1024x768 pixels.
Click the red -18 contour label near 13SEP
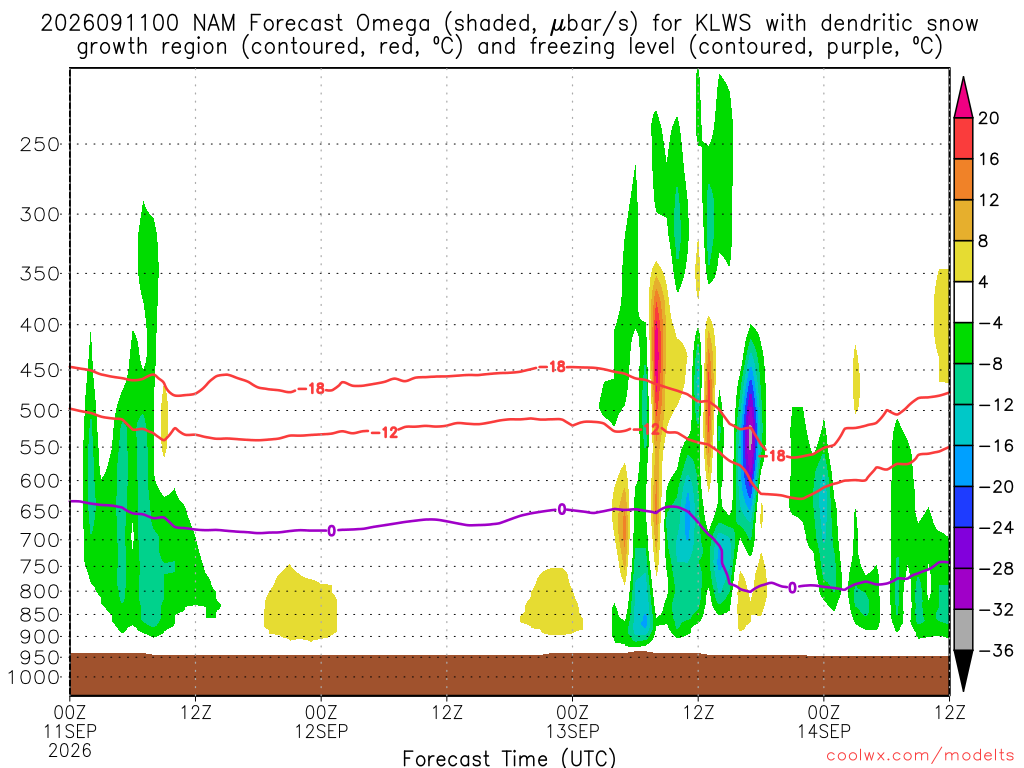point(553,367)
